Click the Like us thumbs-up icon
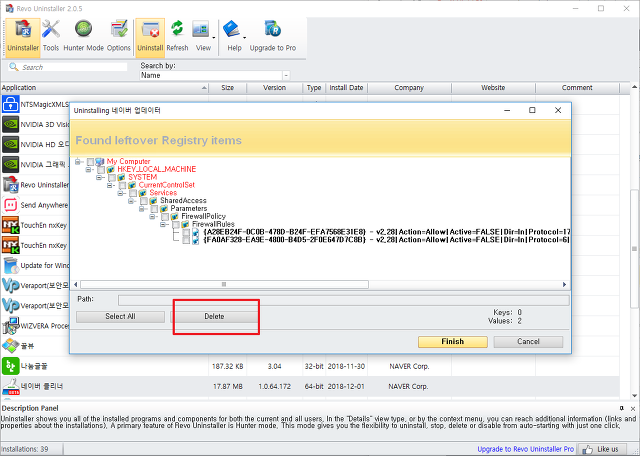Screen dimensions: 640x456 [588, 449]
